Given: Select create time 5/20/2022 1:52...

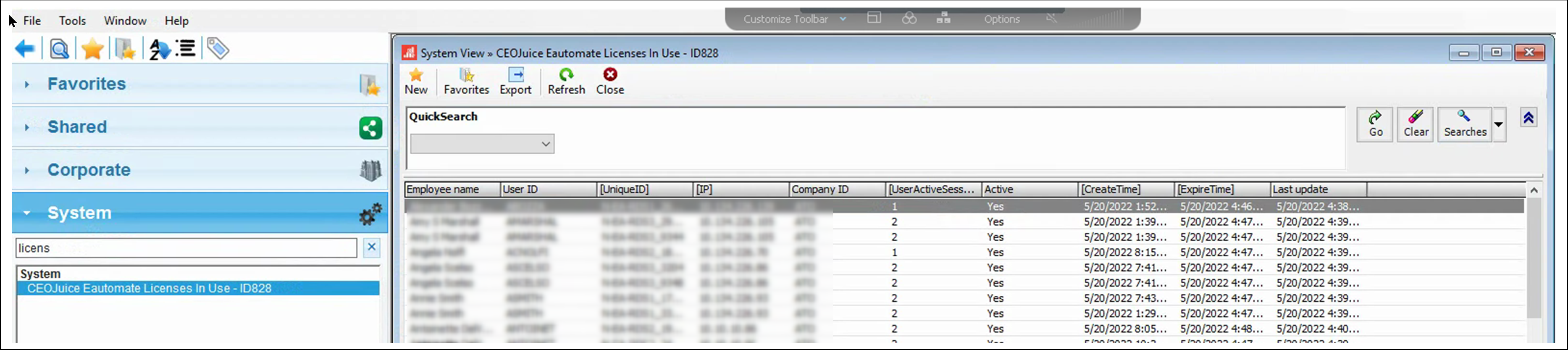Looking at the screenshot, I should (x=1125, y=206).
